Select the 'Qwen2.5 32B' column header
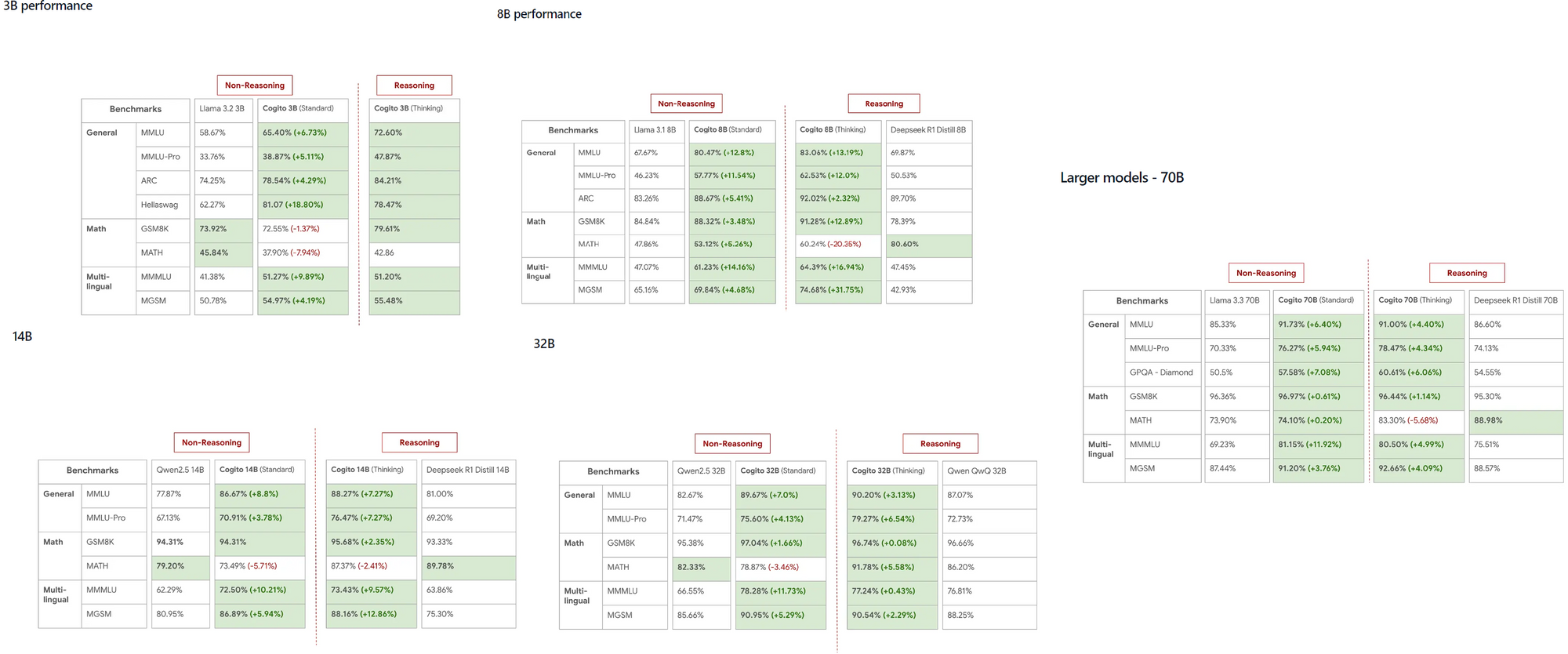This screenshot has width=1568, height=654. tap(702, 471)
